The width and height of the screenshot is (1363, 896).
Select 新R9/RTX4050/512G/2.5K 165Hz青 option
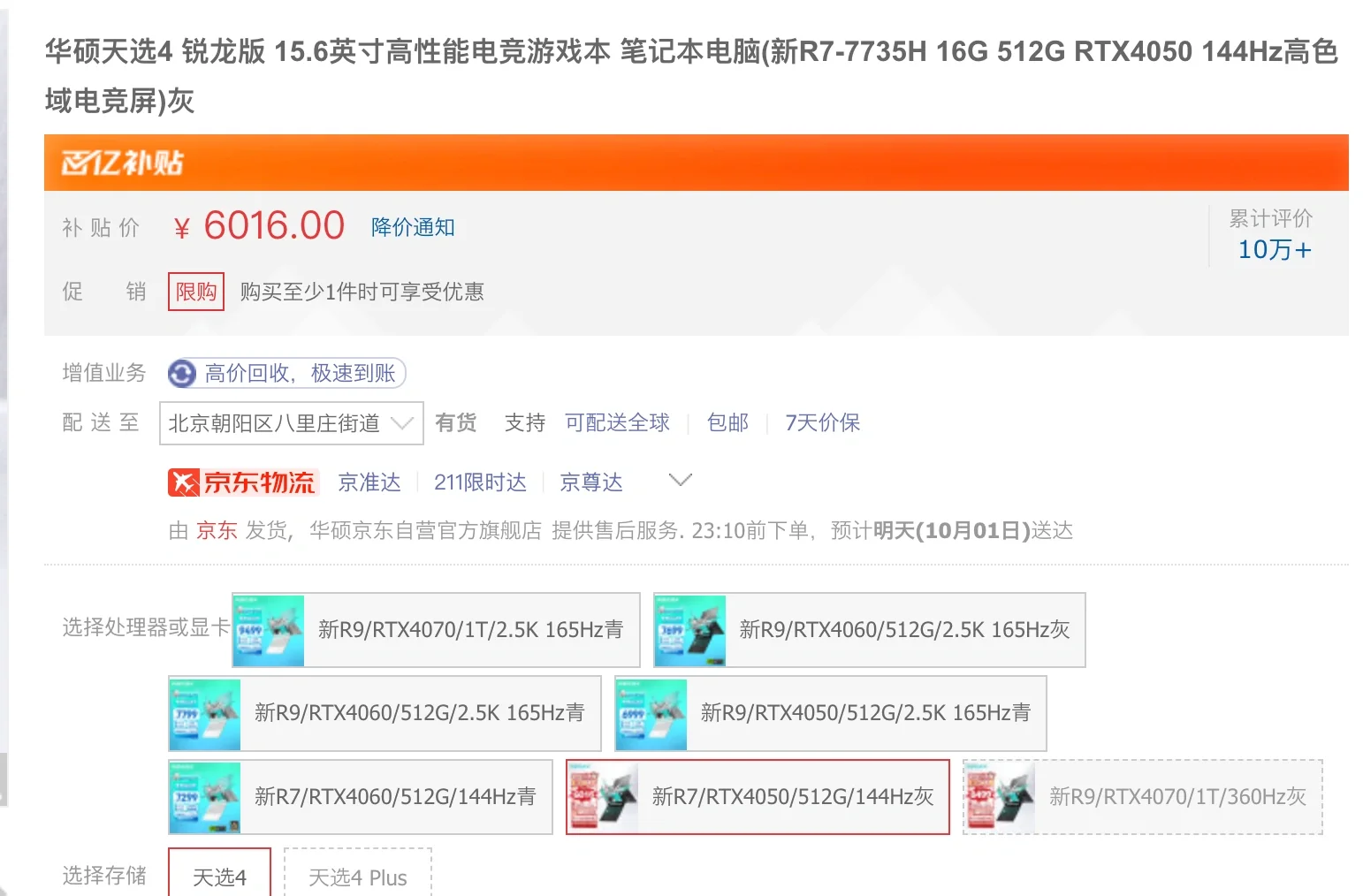click(x=831, y=713)
